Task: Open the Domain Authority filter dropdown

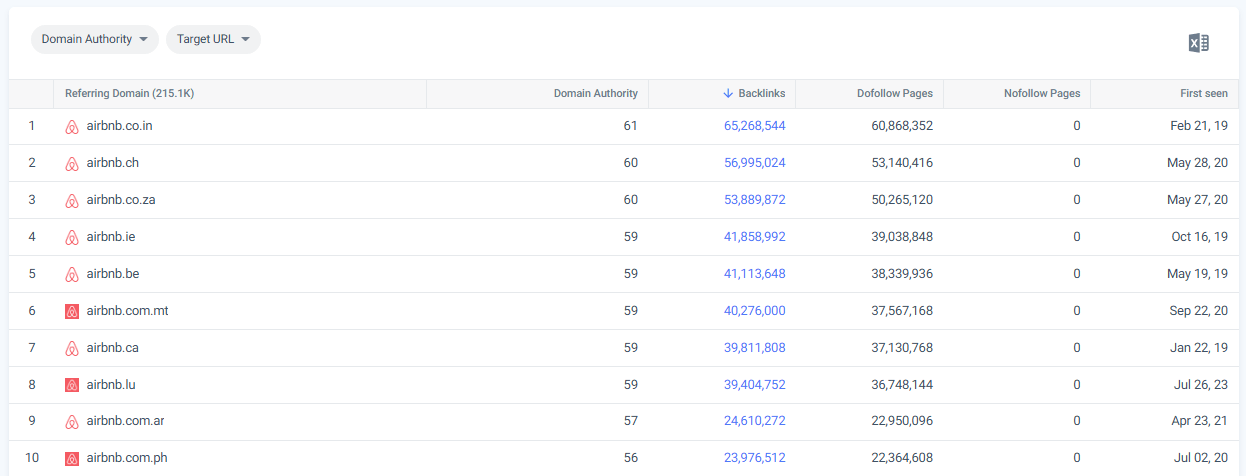Action: [x=95, y=39]
